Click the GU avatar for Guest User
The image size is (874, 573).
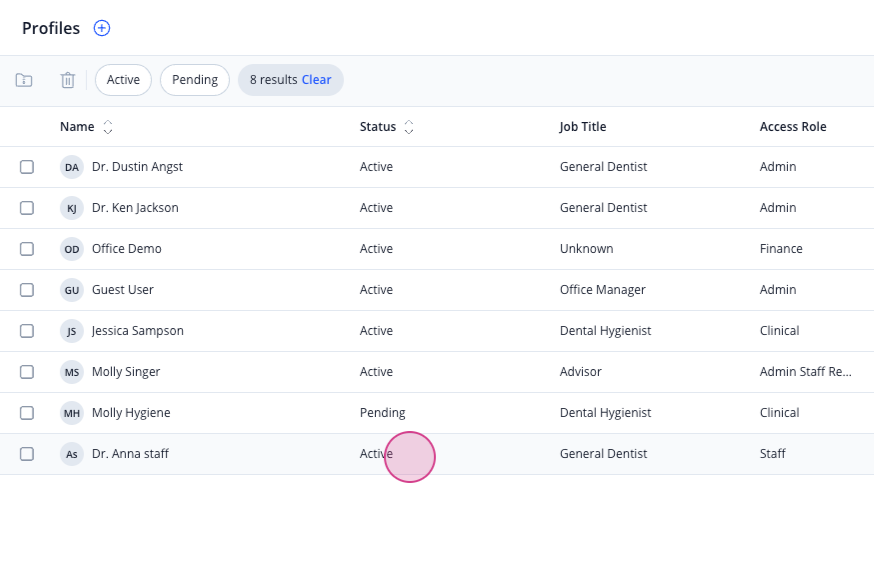72,290
